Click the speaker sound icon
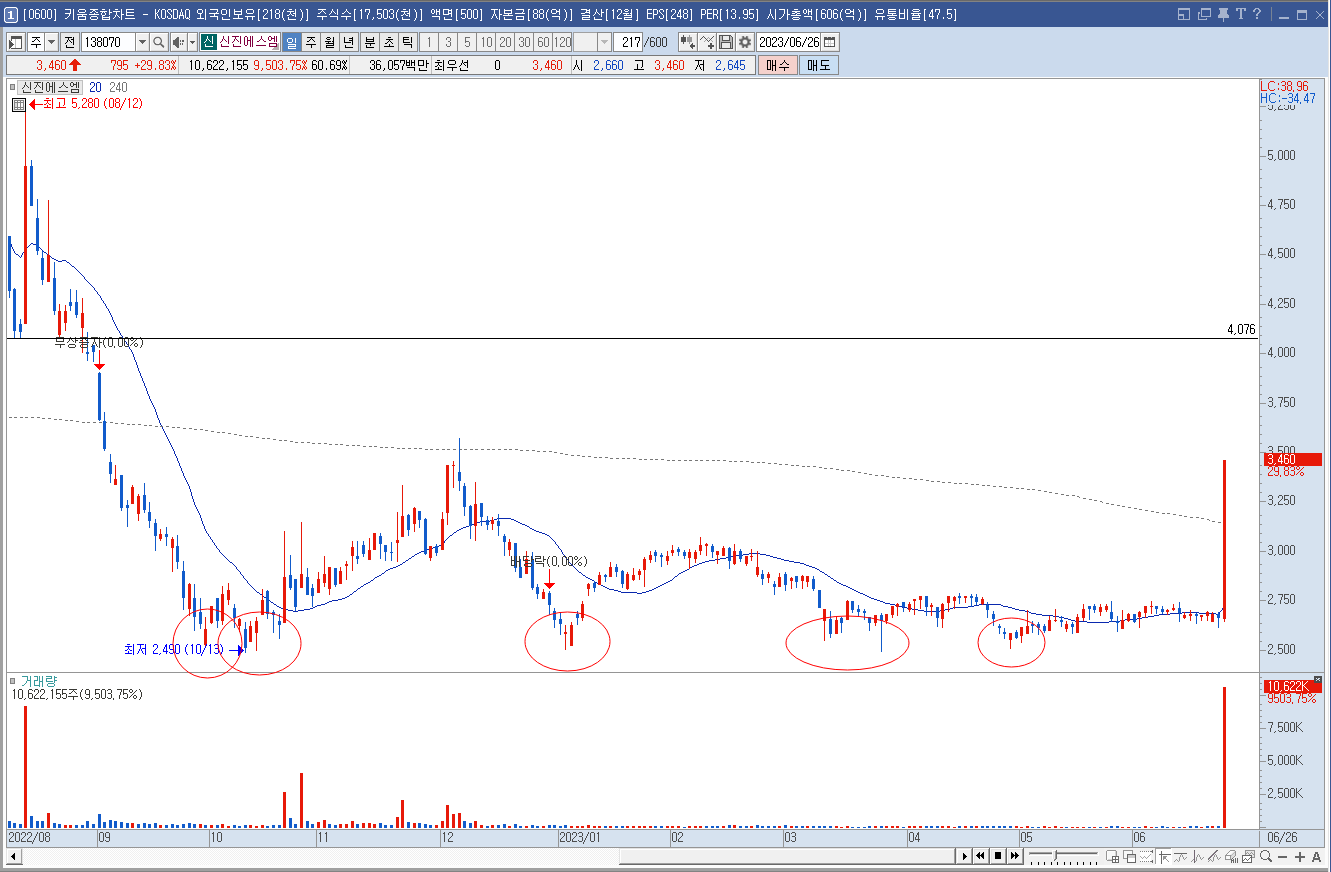This screenshot has width=1331, height=872. click(178, 42)
